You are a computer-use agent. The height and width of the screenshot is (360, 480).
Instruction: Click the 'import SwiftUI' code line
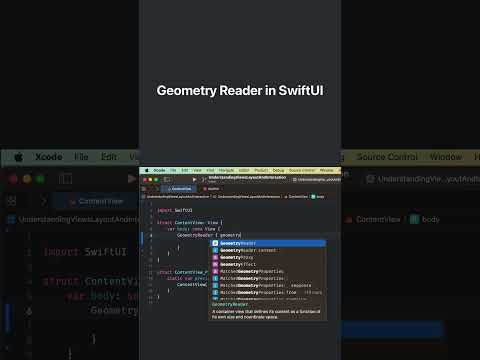175,210
